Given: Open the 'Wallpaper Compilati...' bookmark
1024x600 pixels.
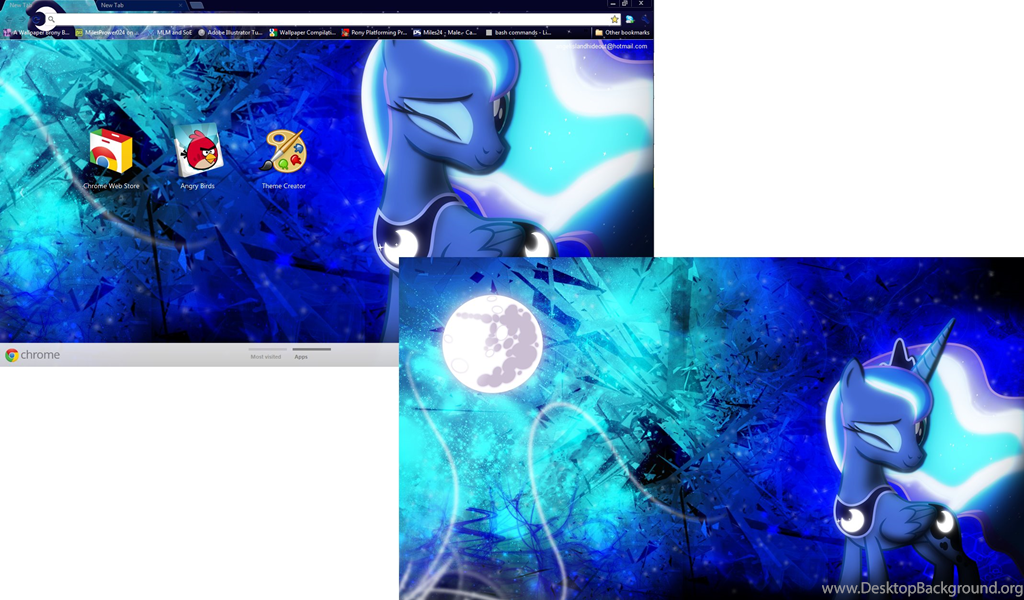Looking at the screenshot, I should [302, 33].
